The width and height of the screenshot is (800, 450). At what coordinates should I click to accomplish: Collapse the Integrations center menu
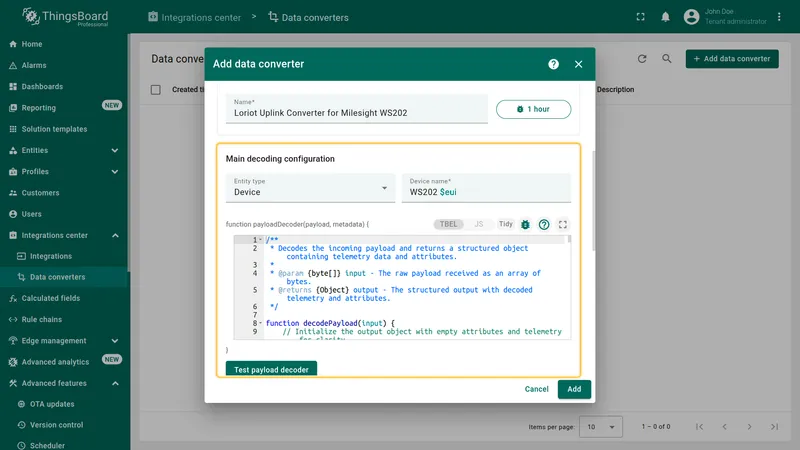pyautogui.click(x=115, y=235)
